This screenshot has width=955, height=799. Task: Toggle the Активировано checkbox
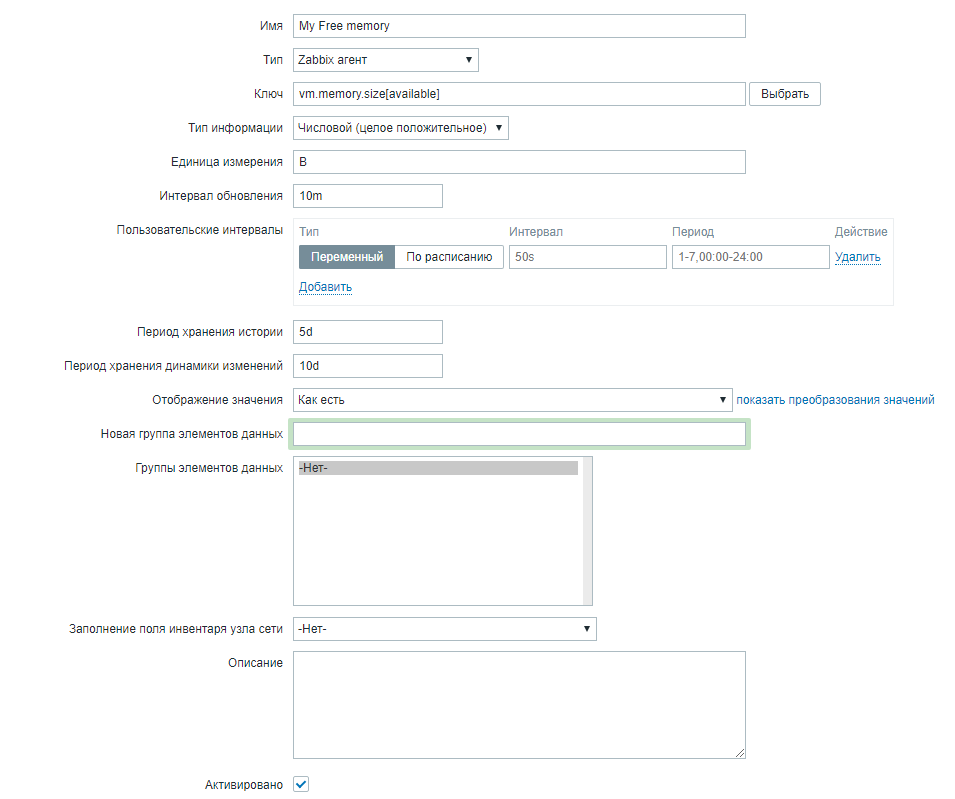(301, 785)
